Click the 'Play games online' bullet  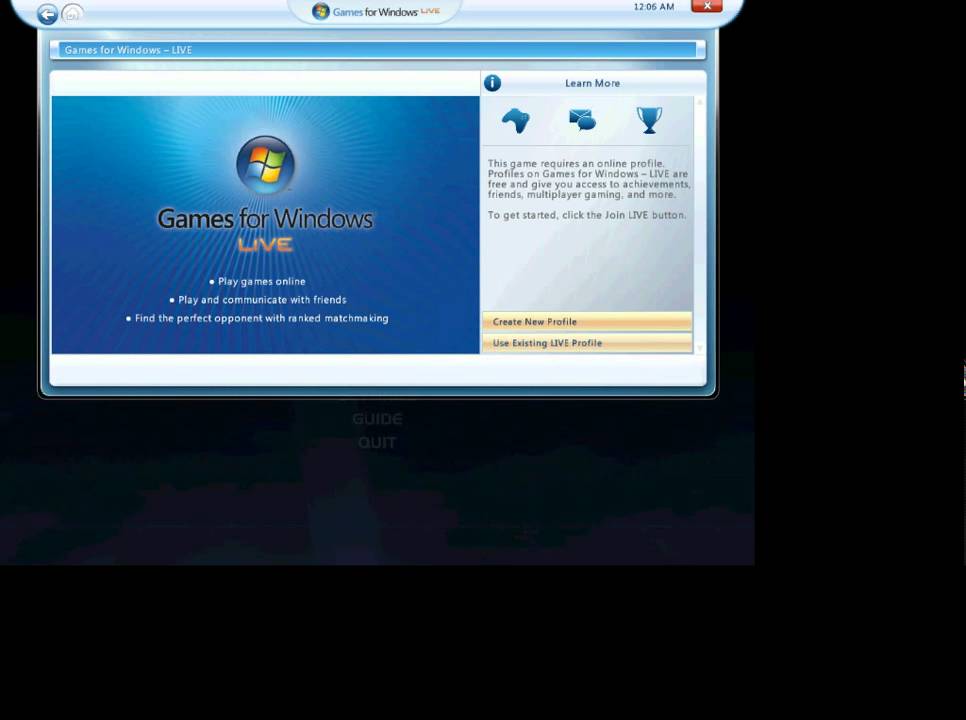tap(257, 281)
